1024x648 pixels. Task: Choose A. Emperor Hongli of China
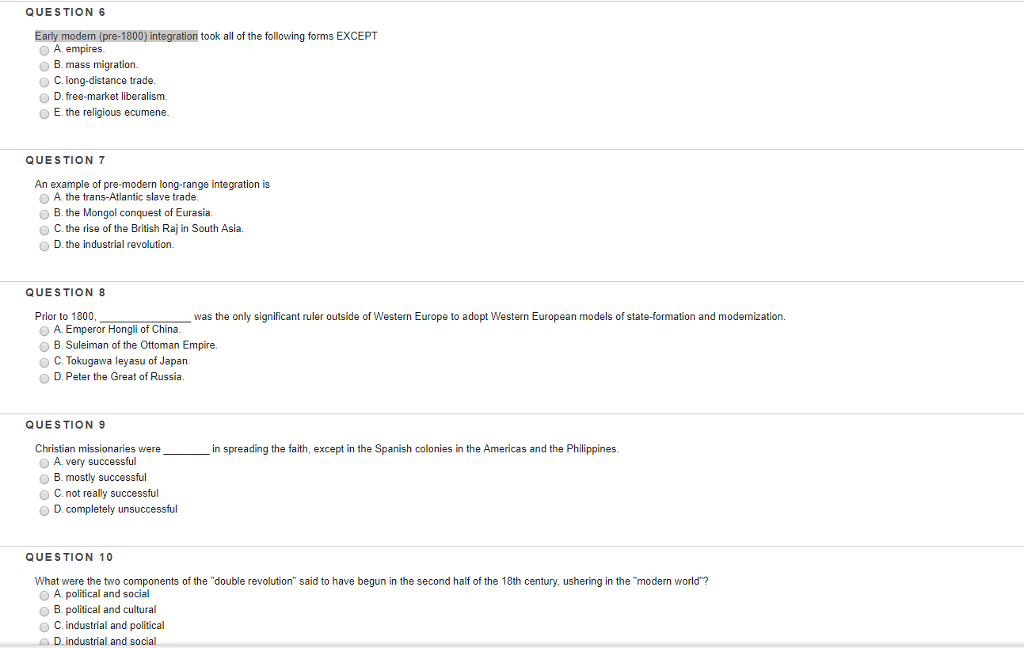44,331
